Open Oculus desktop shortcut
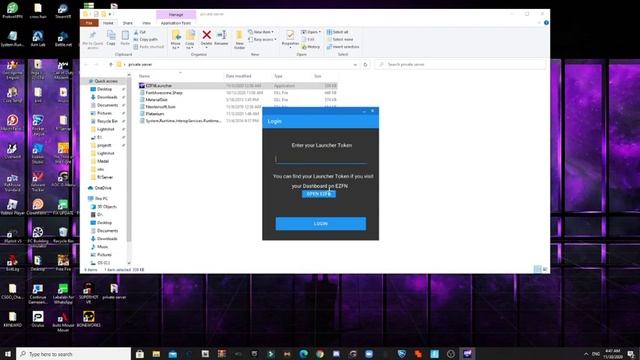This screenshot has height=360, width=640. pos(38,319)
